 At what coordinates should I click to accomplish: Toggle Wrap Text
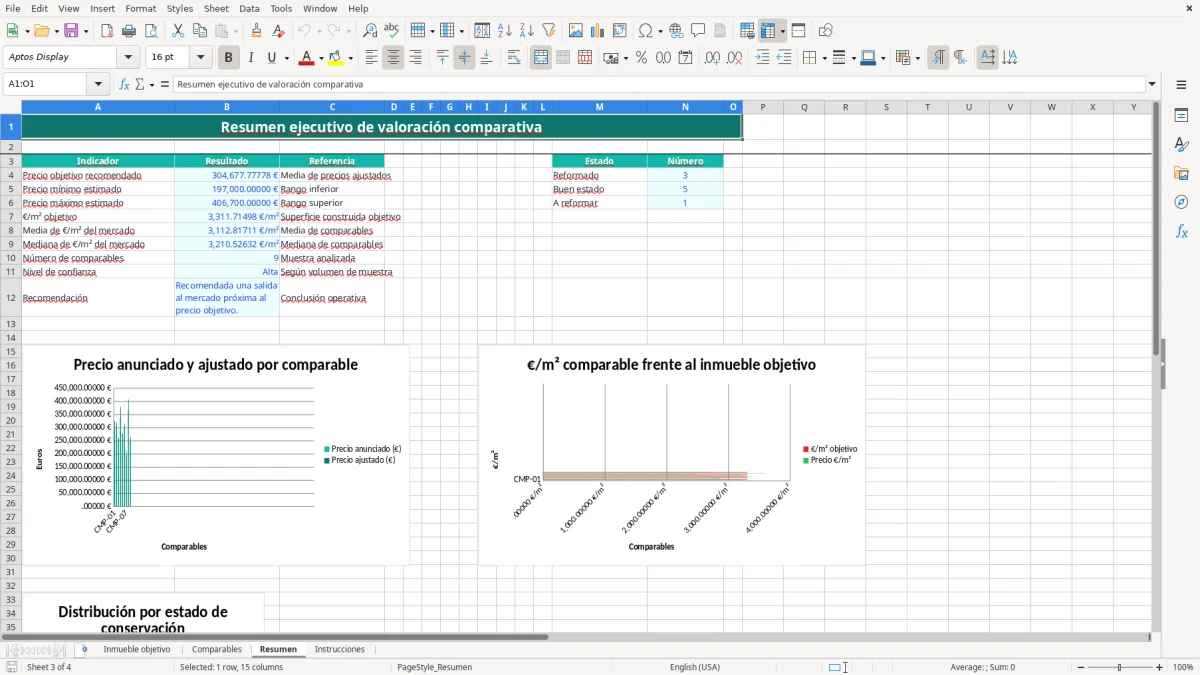coord(514,58)
